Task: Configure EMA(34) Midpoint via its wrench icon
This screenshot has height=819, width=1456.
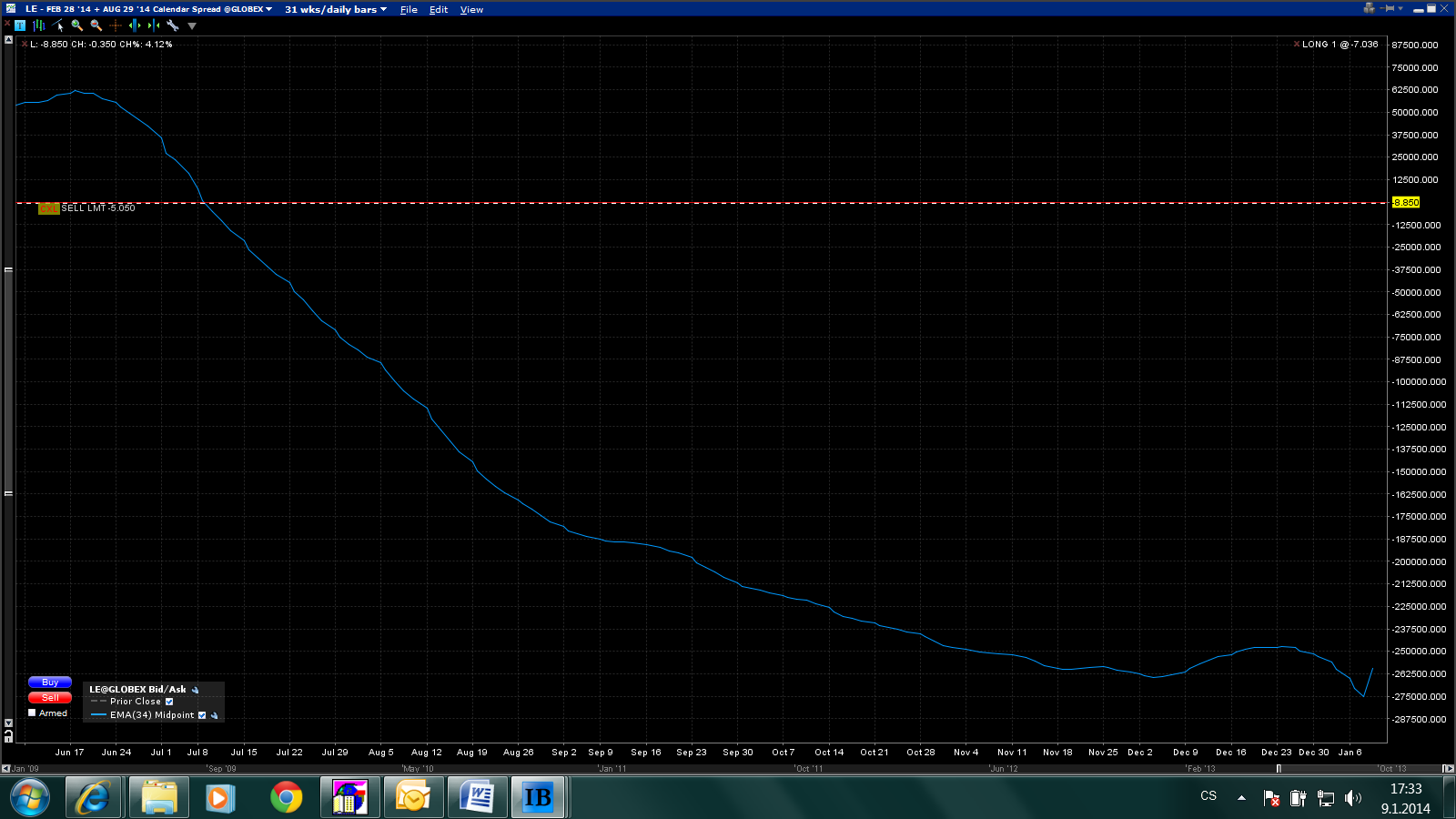Action: tap(215, 715)
